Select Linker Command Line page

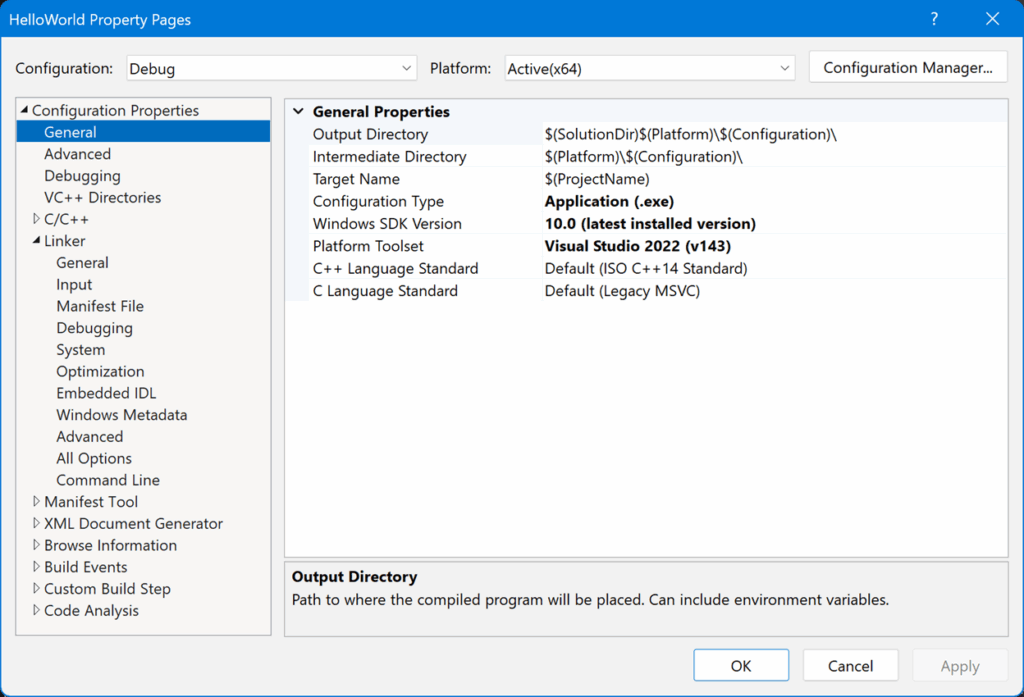click(108, 480)
